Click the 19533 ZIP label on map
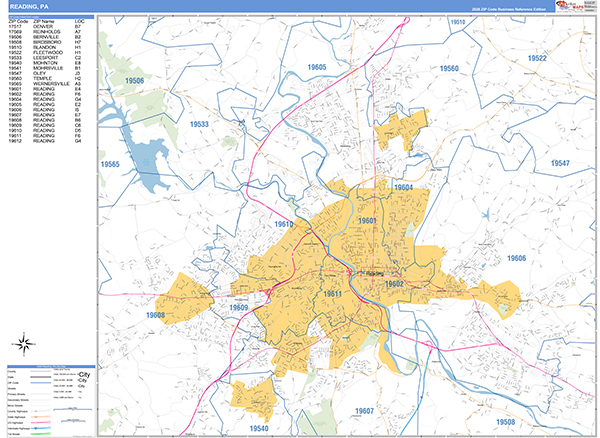Screen dimensions: 600x438 pyautogui.click(x=199, y=125)
